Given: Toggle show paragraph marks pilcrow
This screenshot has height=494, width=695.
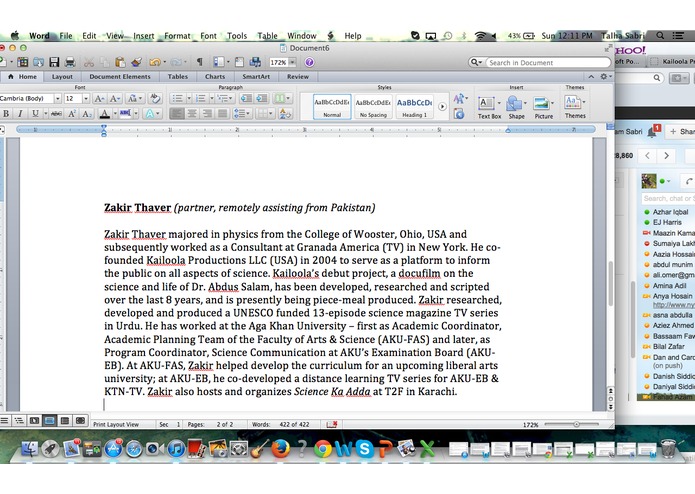Looking at the screenshot, I should pyautogui.click(x=200, y=62).
